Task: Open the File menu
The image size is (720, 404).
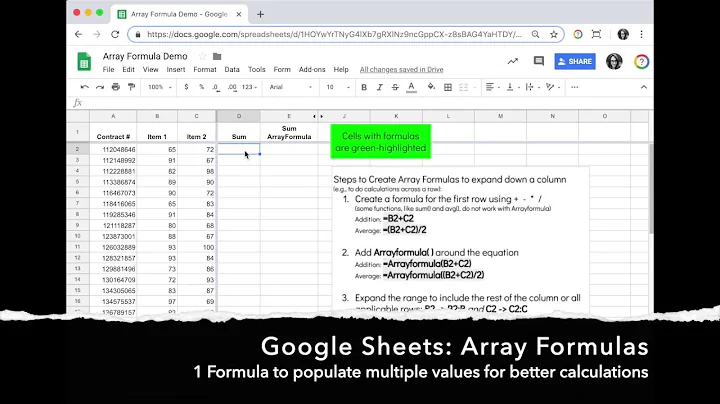Action: (x=108, y=69)
